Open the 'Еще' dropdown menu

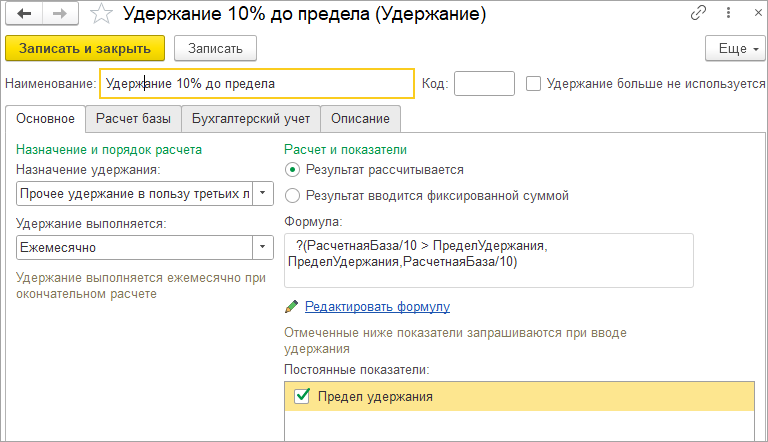click(735, 48)
